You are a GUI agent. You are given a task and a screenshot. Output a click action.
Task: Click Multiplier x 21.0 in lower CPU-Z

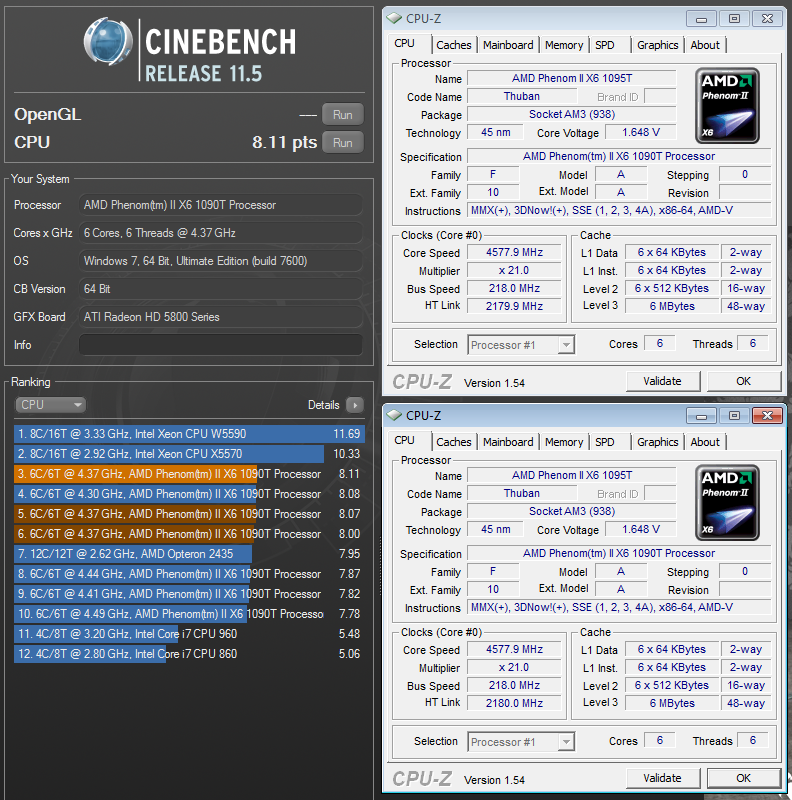[514, 667]
